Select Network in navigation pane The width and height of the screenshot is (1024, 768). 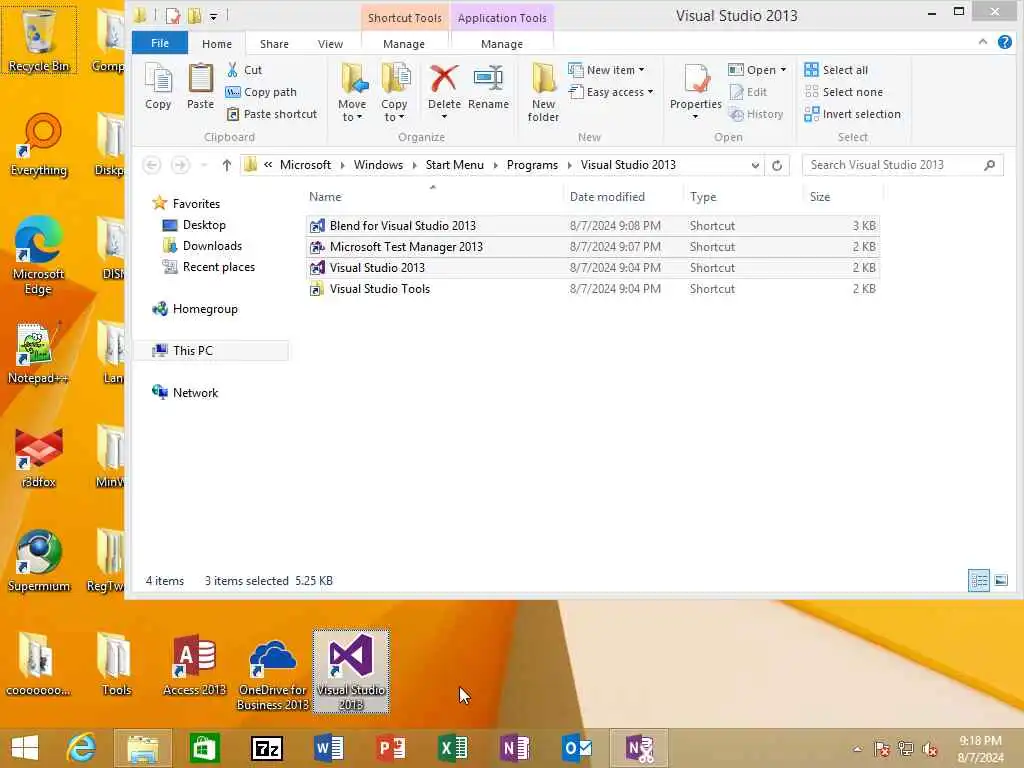point(195,392)
